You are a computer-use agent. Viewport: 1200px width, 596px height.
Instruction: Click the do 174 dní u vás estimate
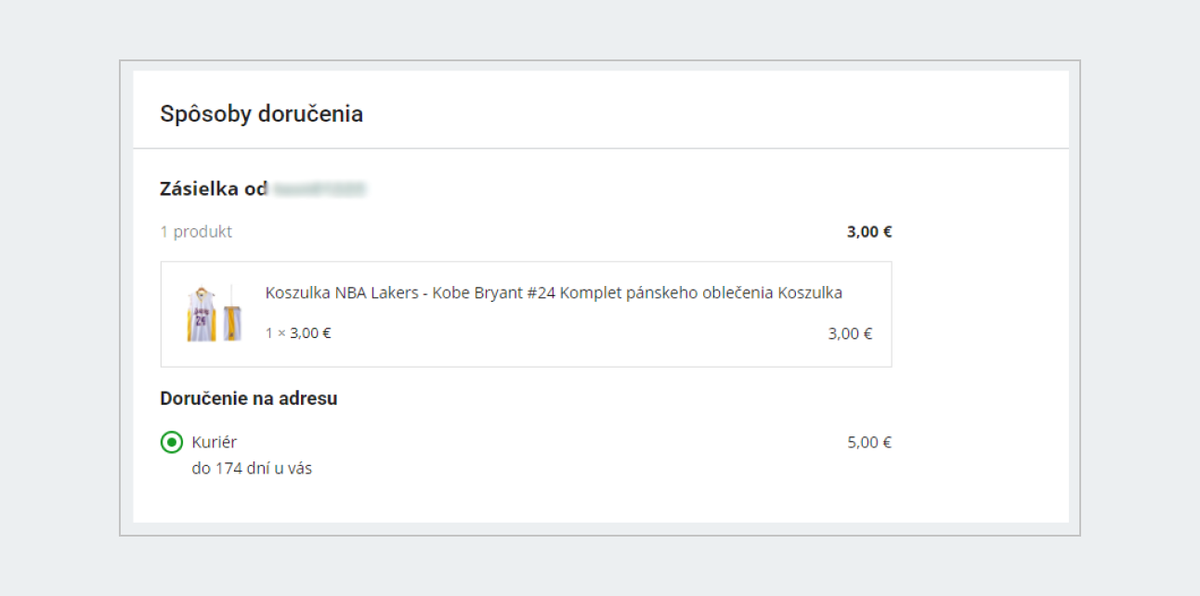coord(251,468)
